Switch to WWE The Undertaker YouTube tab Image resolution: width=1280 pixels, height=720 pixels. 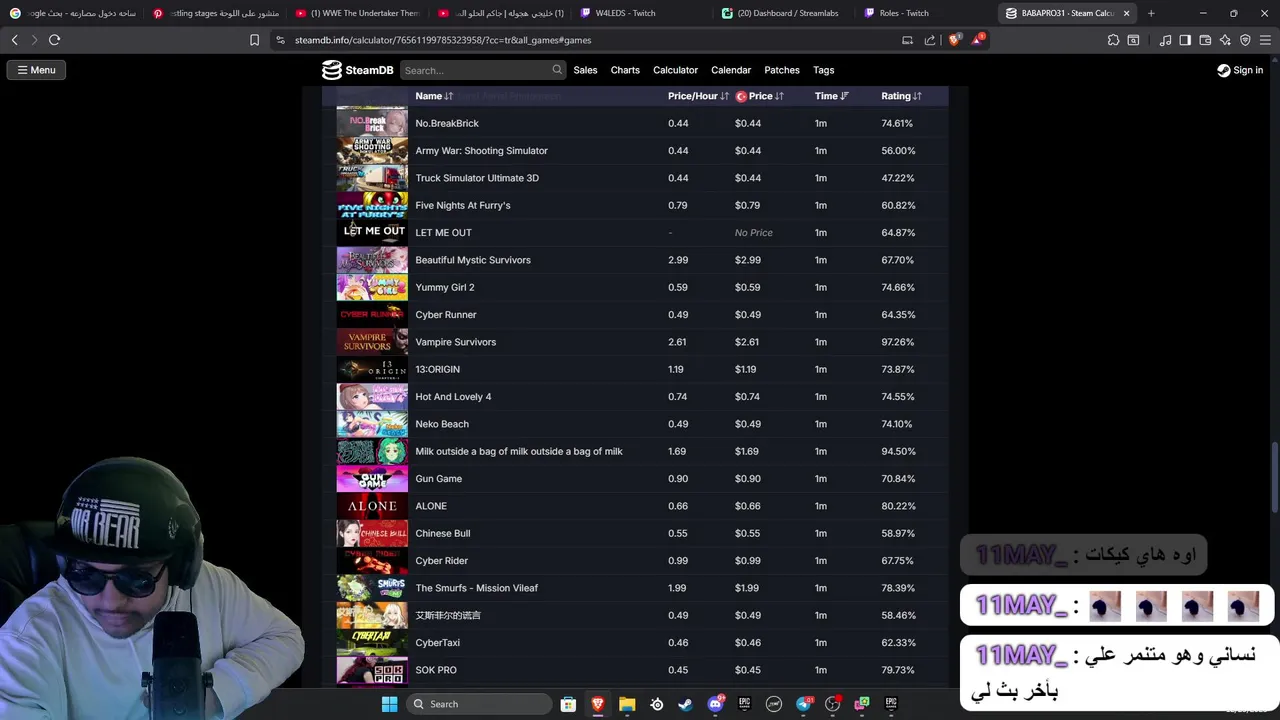point(357,13)
